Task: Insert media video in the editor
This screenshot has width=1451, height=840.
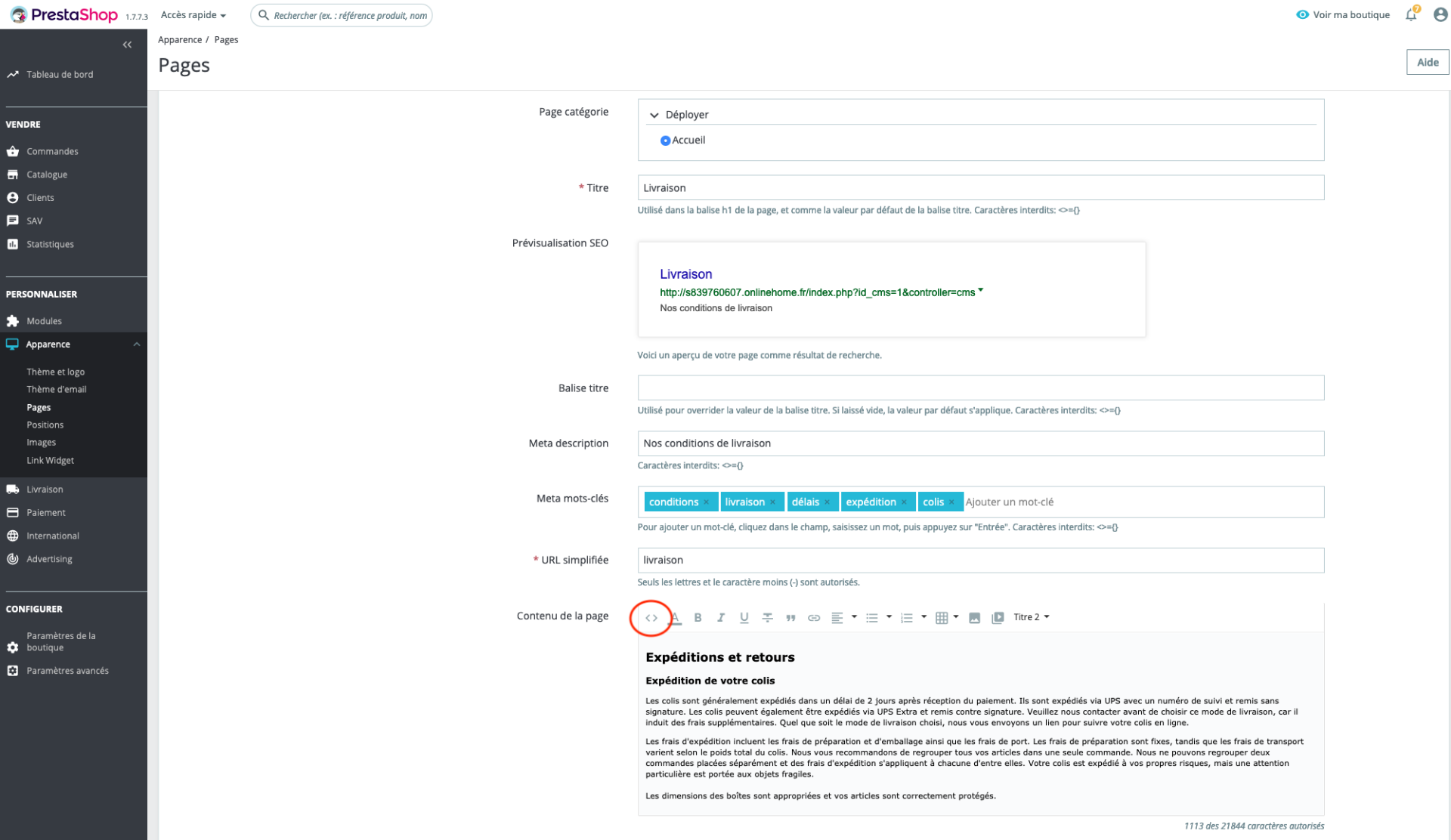Action: point(998,618)
